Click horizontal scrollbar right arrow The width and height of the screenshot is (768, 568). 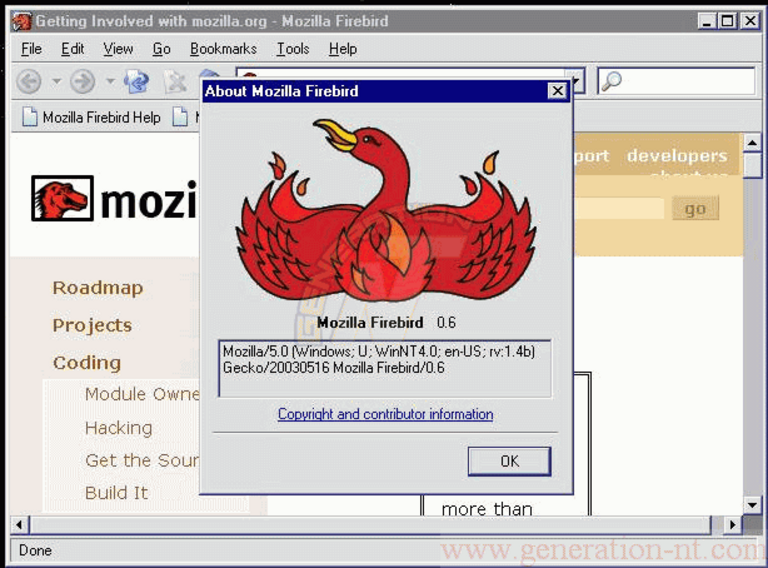tap(732, 525)
